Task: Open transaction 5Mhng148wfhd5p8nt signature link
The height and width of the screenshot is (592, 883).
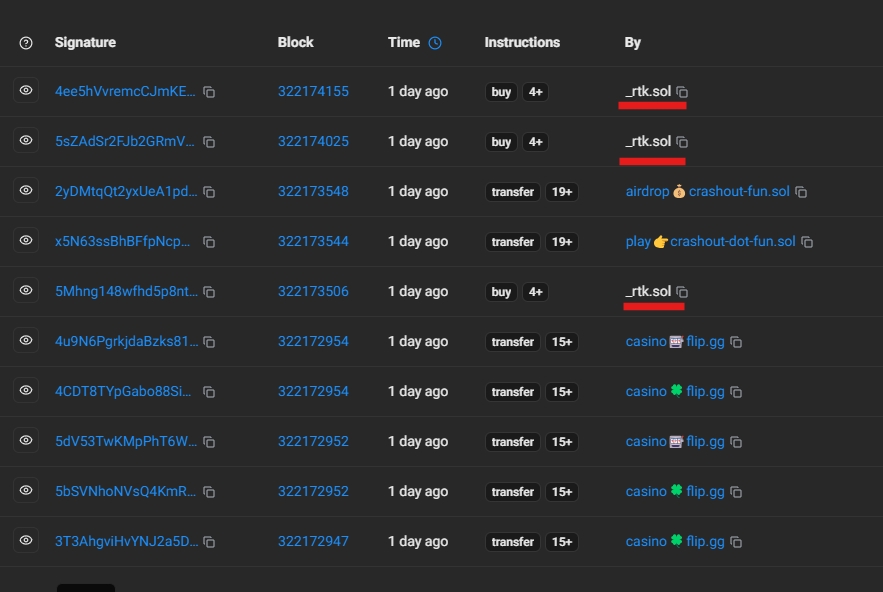Action: click(126, 292)
